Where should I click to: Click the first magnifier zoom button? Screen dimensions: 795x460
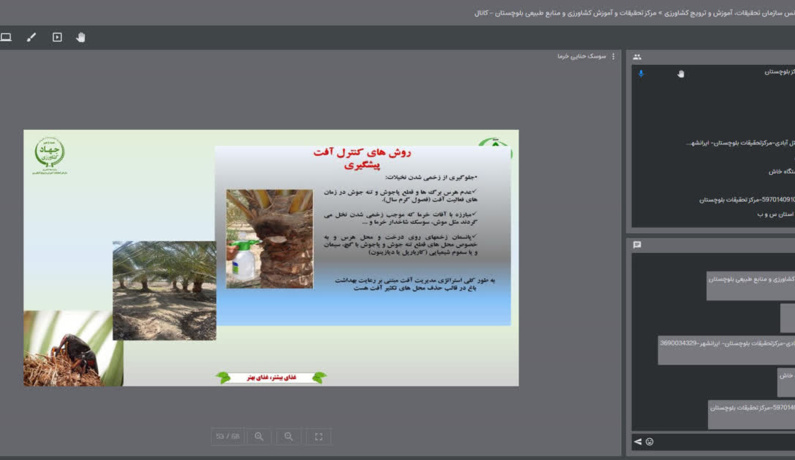click(259, 437)
